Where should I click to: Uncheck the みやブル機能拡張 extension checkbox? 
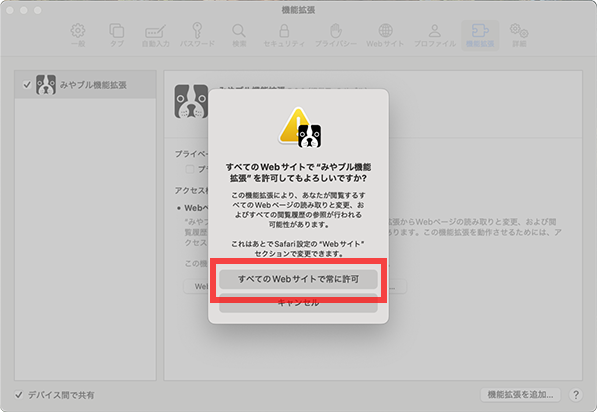point(27,85)
